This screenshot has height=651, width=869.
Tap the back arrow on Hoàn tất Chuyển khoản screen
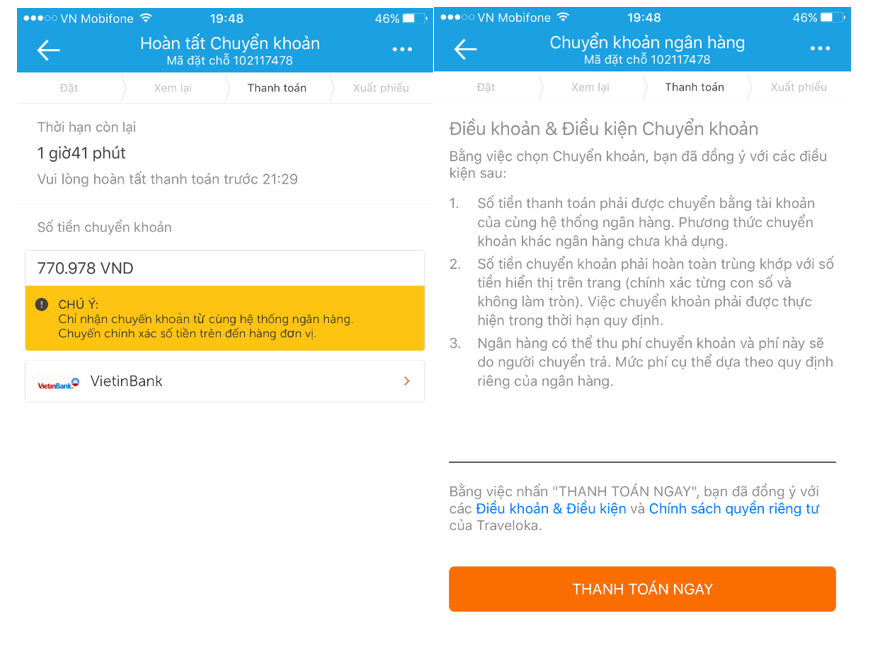(48, 50)
